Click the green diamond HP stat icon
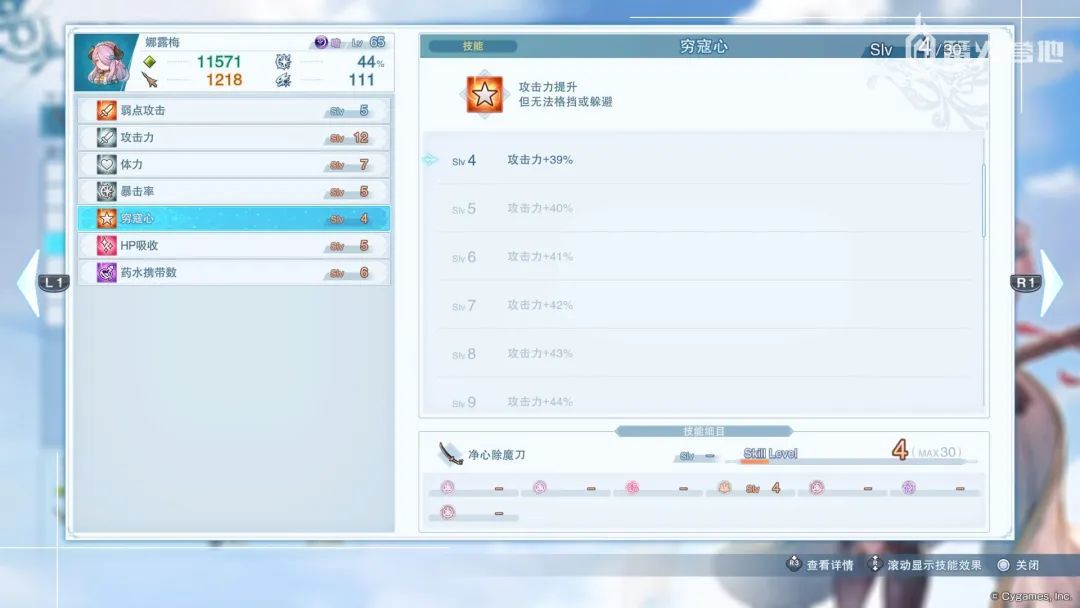The image size is (1080, 608). 149,62
